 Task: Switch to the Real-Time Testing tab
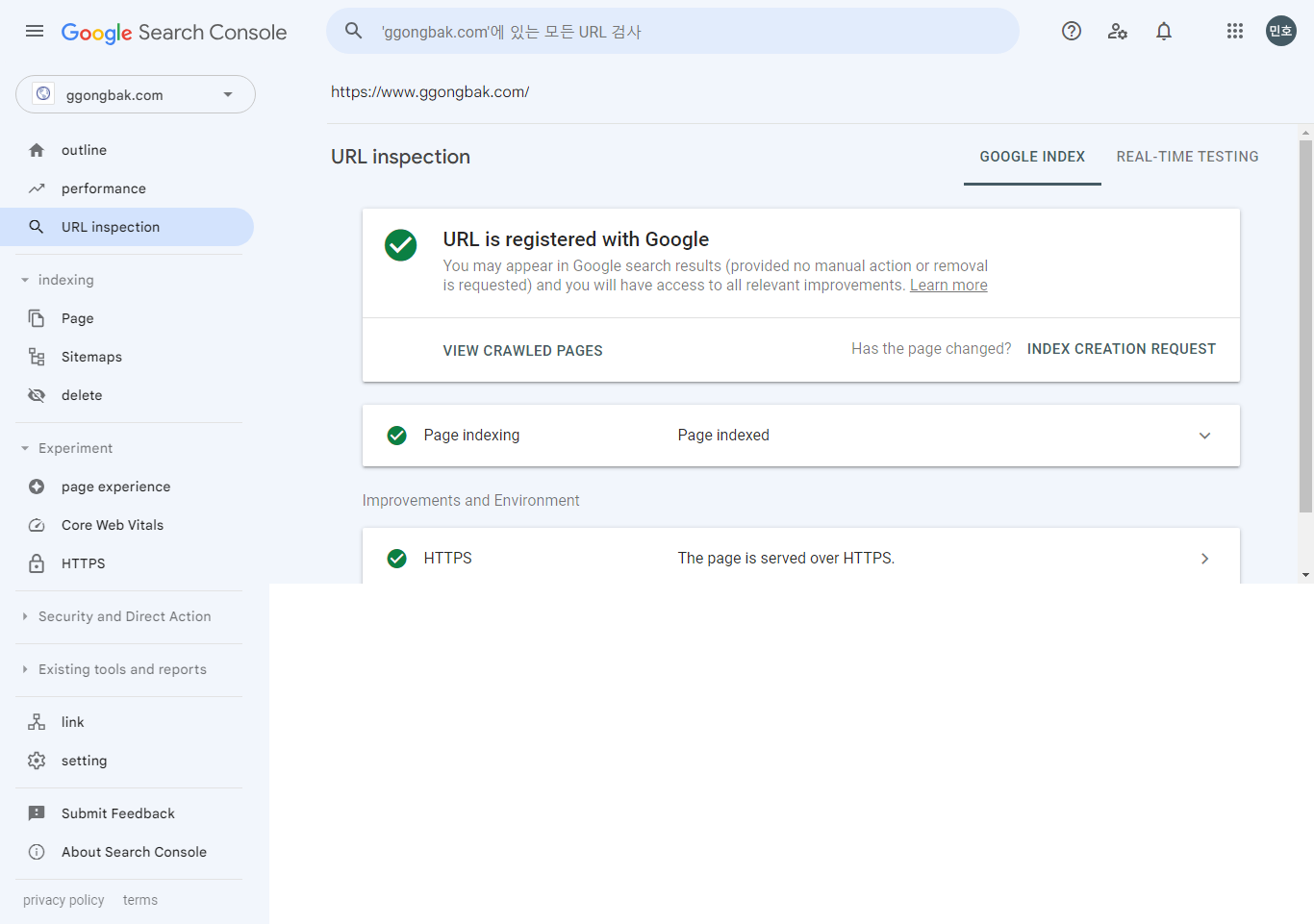[x=1187, y=157]
